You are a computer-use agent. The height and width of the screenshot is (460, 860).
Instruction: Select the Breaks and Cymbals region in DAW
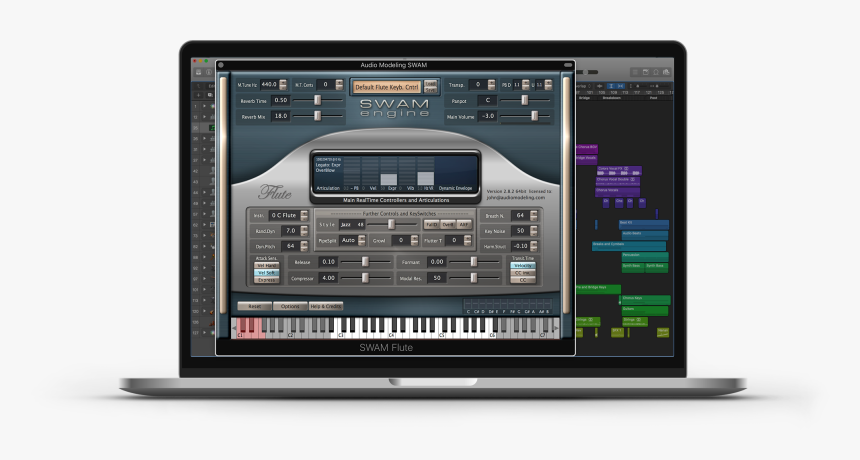629,245
